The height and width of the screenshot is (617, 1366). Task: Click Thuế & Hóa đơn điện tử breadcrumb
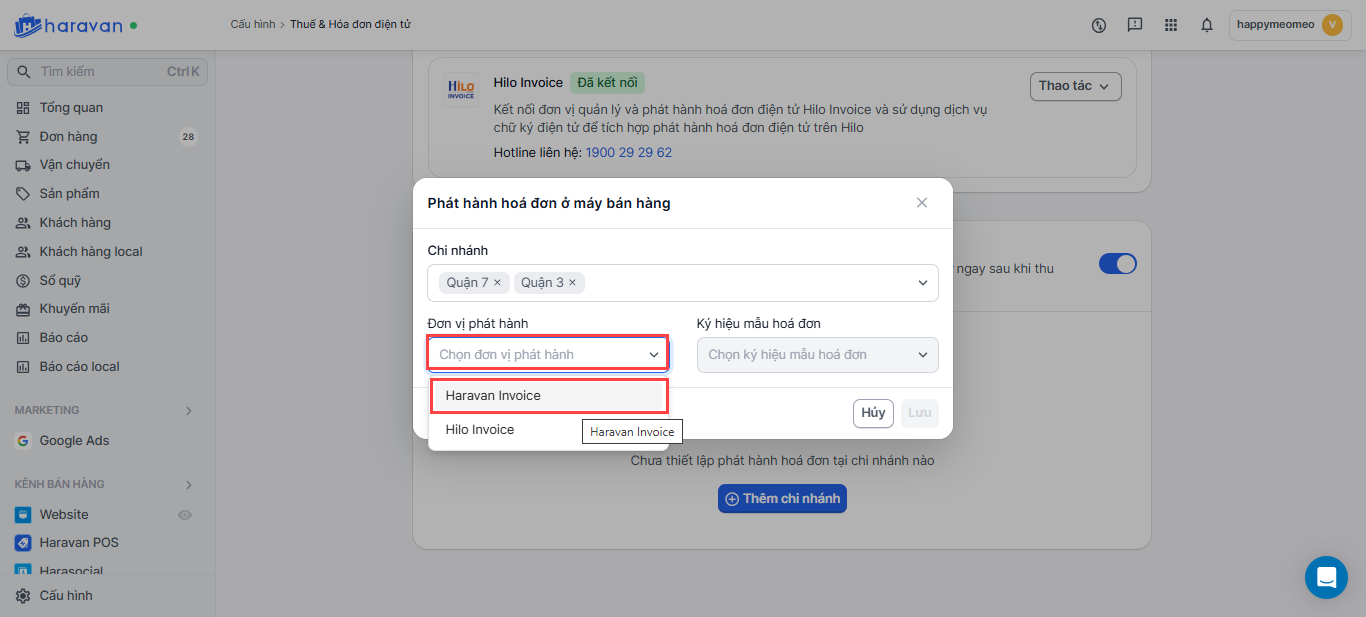coord(350,24)
